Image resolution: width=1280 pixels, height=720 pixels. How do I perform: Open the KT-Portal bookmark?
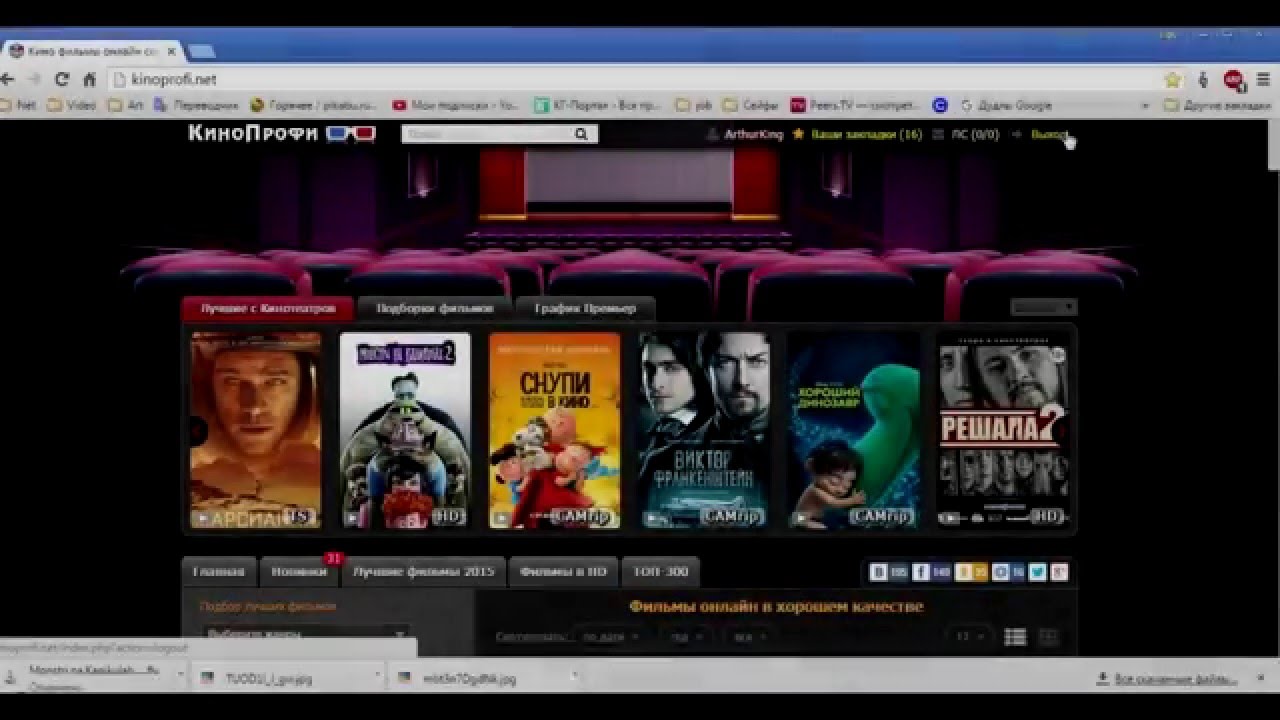click(598, 105)
